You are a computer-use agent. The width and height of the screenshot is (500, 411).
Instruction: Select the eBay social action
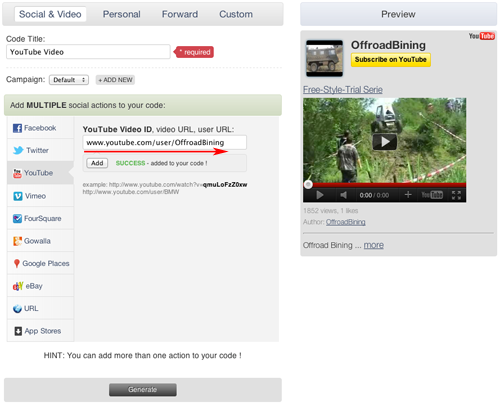click(40, 286)
